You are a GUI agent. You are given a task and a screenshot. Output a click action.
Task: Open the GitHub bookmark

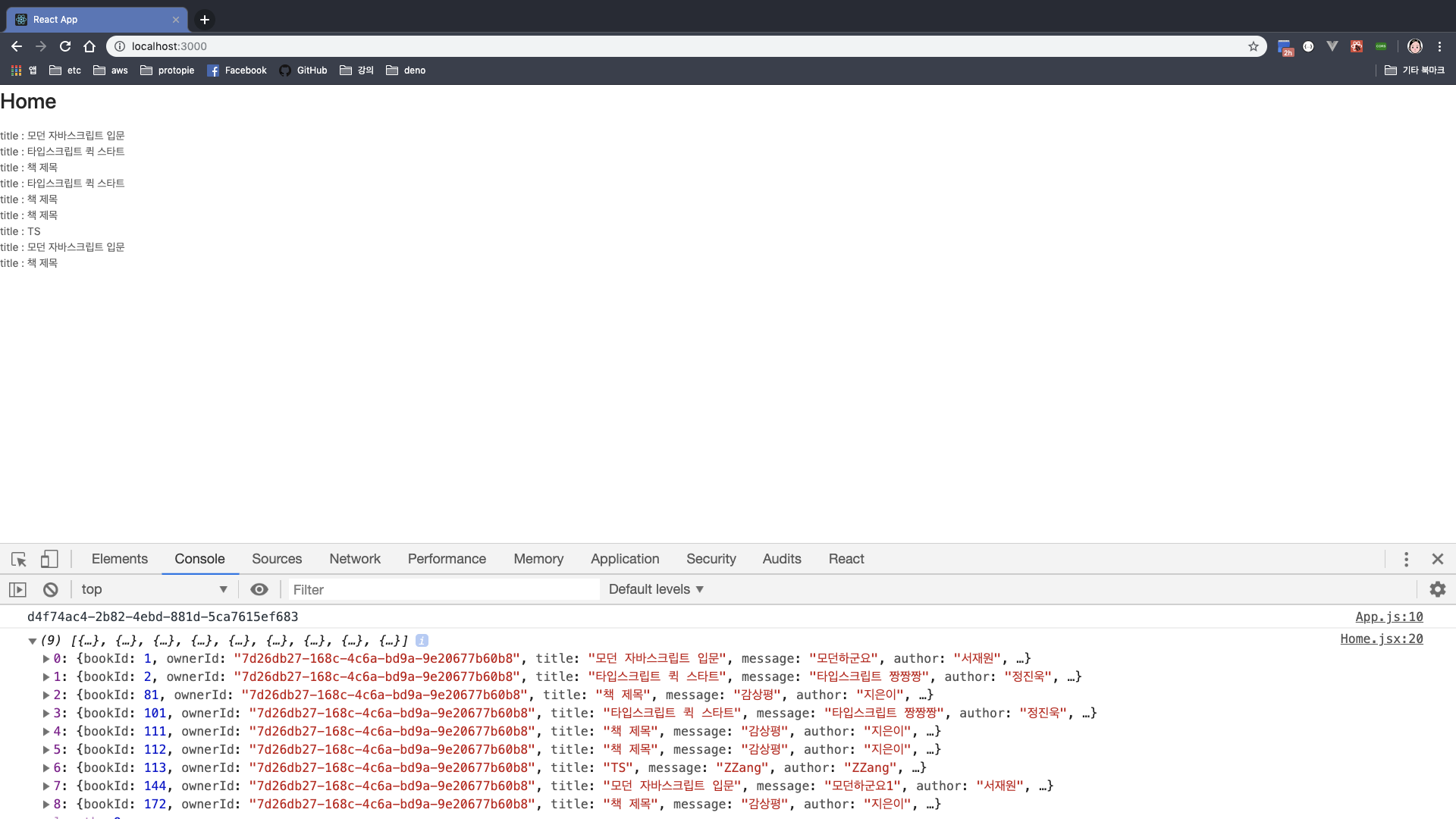[x=303, y=71]
